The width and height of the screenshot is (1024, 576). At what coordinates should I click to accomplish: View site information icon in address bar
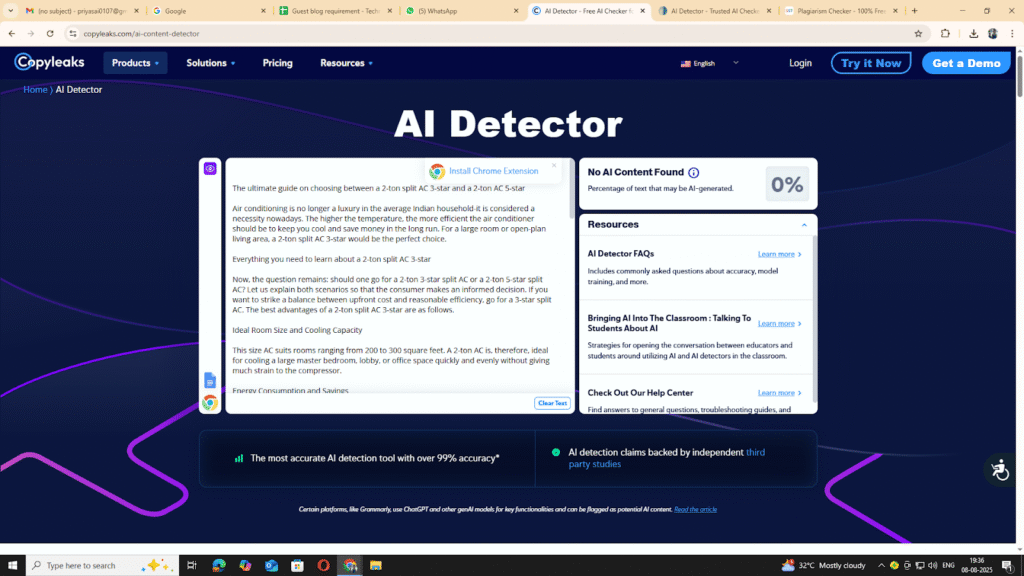(72, 33)
